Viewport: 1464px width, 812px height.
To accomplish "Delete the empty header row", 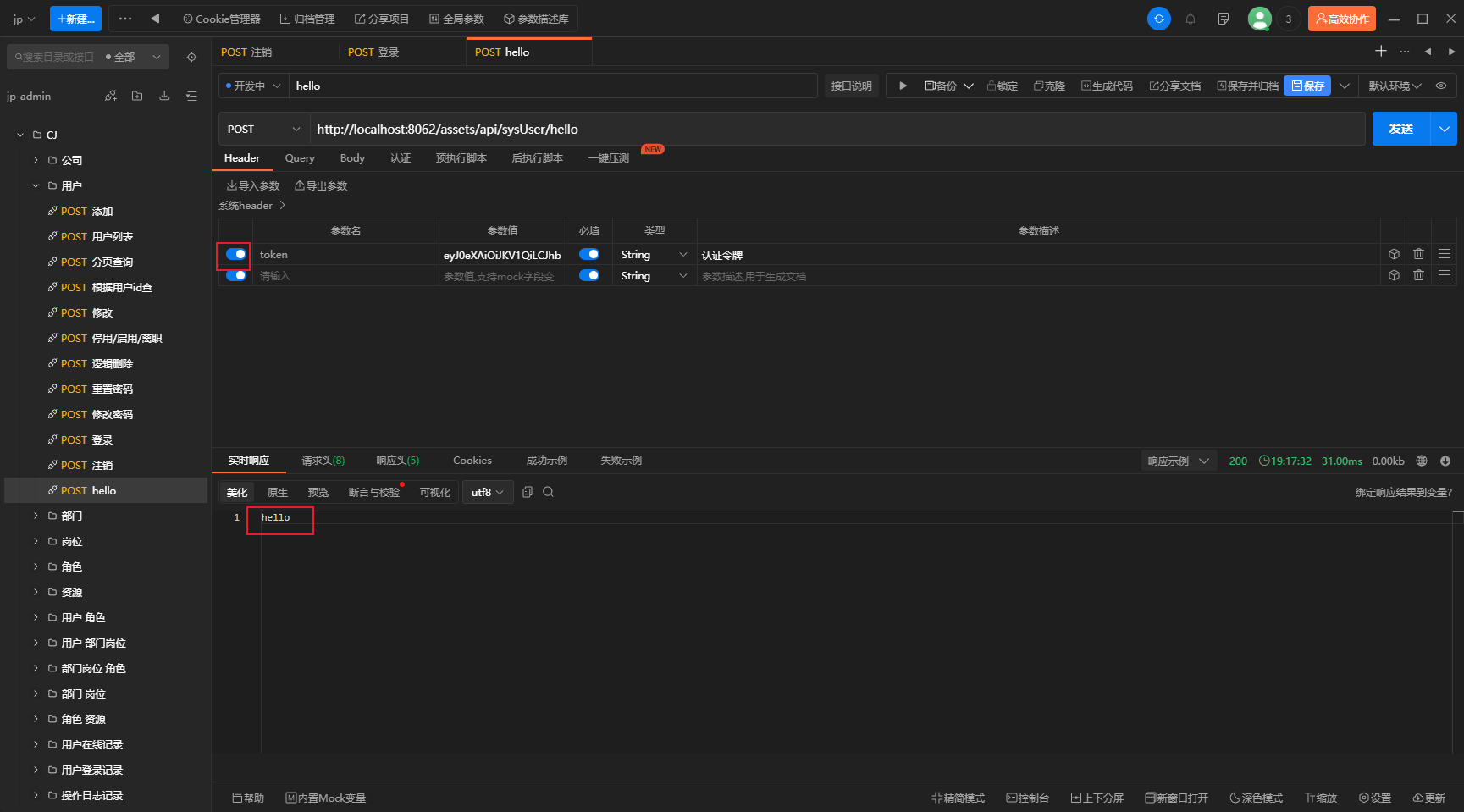I will point(1418,275).
